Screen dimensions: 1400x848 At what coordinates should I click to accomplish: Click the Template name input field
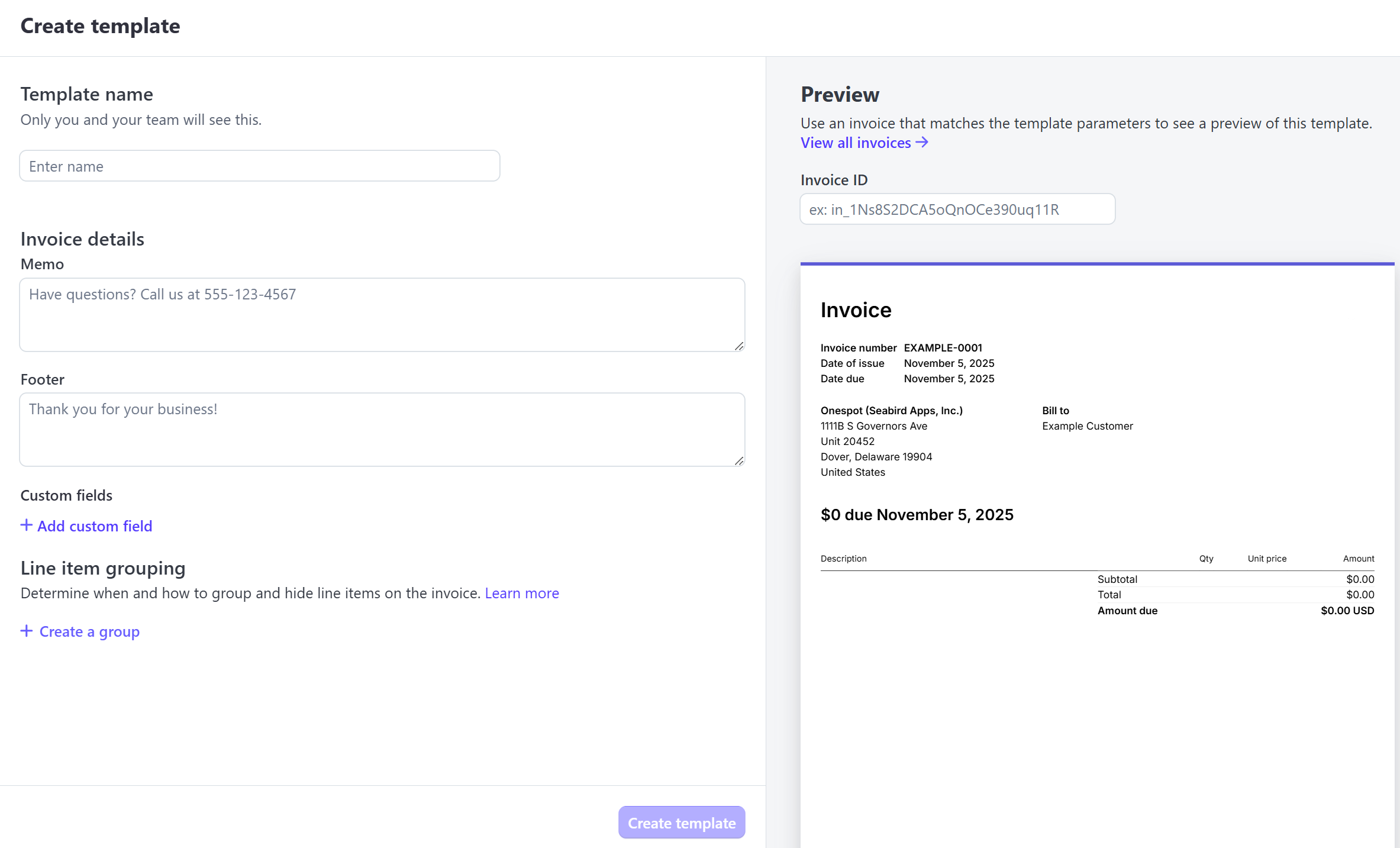click(x=259, y=166)
